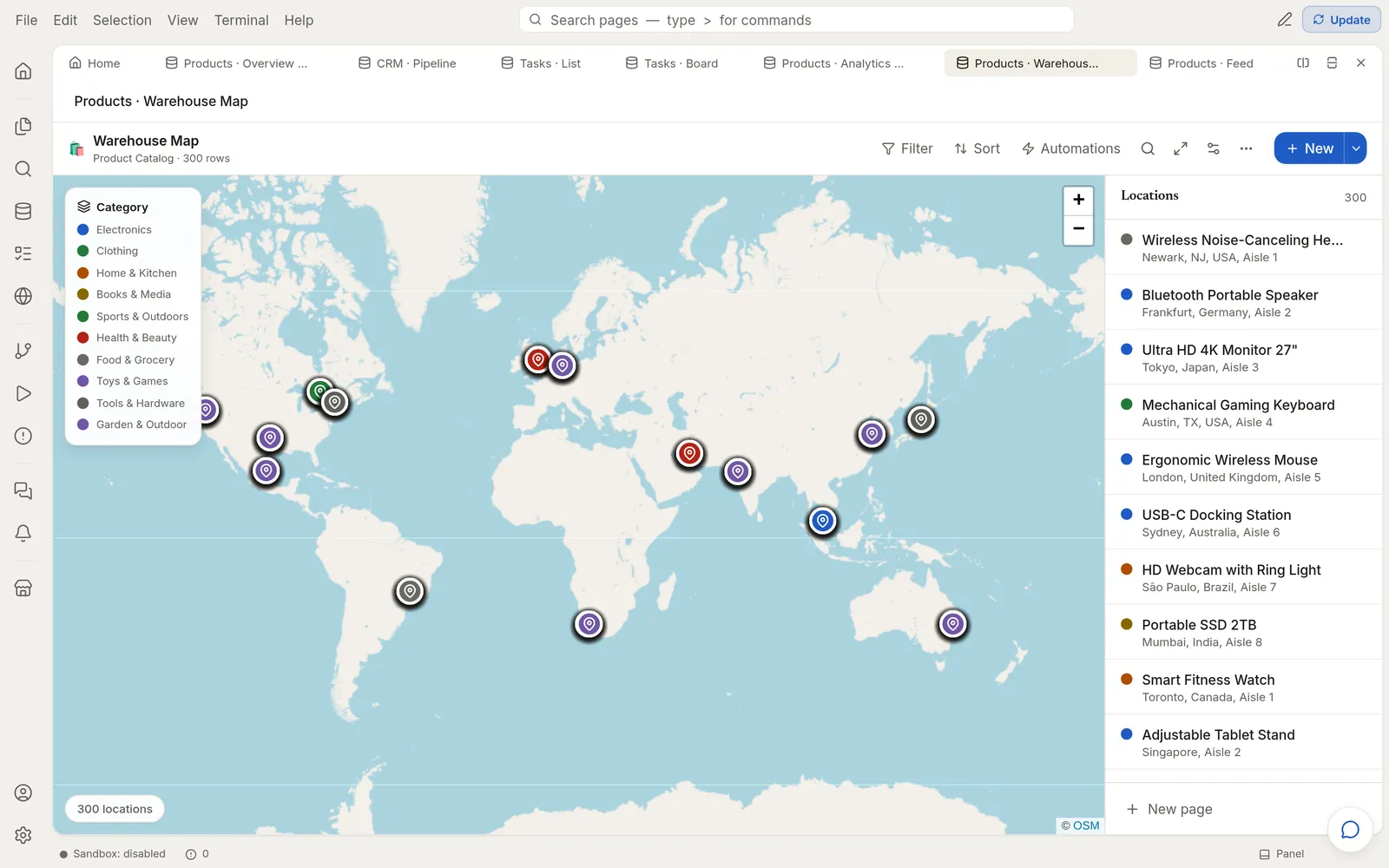Open the Selection menu

pyautogui.click(x=122, y=20)
